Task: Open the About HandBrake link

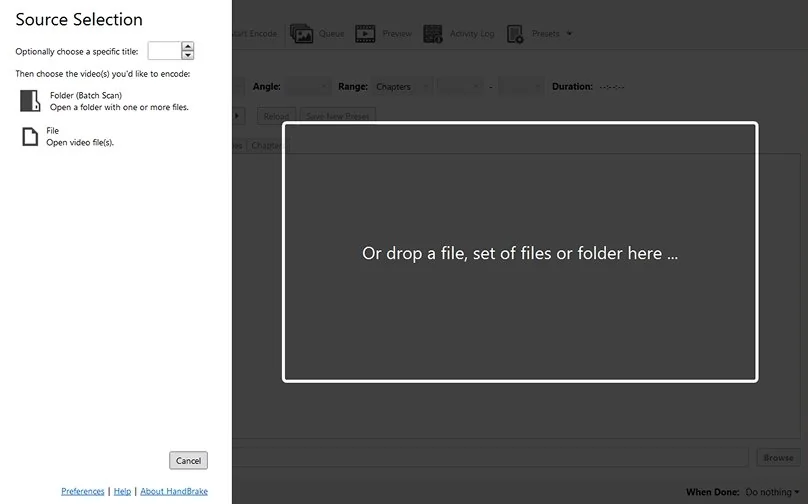Action: click(x=174, y=491)
